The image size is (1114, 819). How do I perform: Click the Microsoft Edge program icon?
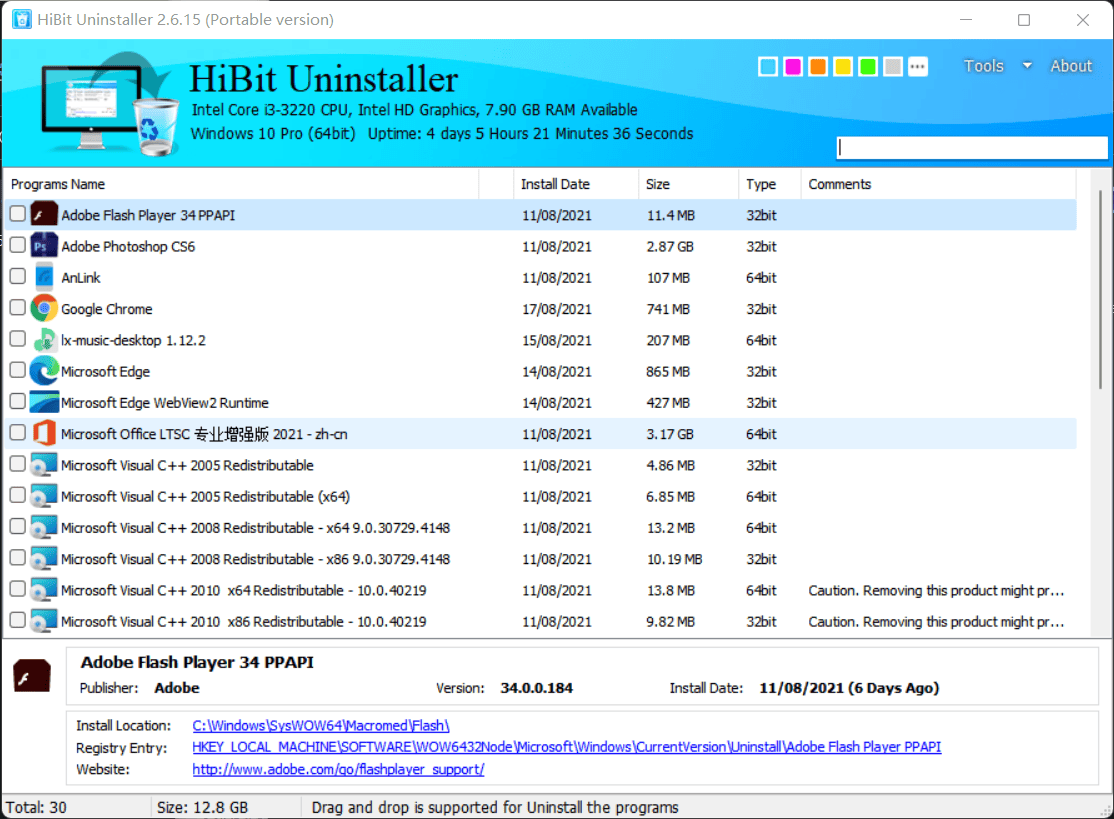(x=44, y=370)
